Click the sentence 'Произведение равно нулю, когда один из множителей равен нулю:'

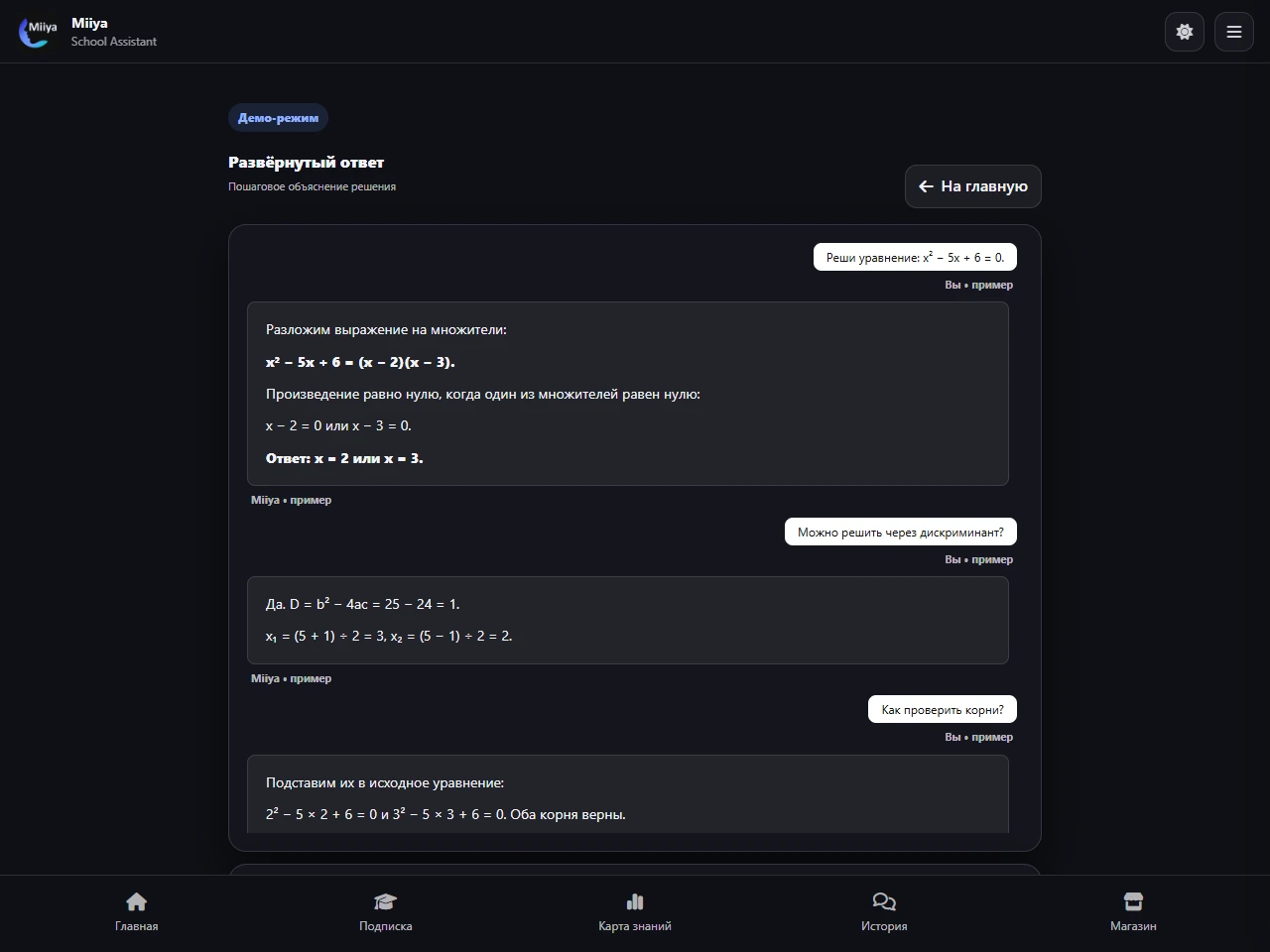click(483, 395)
